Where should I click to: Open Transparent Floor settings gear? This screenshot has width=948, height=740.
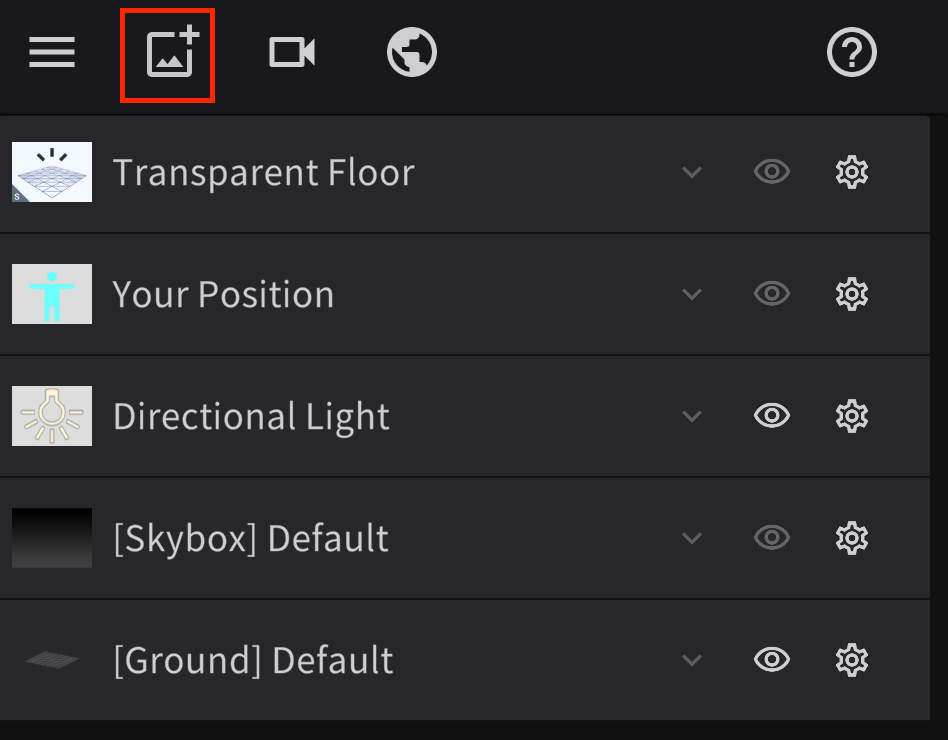(x=851, y=172)
